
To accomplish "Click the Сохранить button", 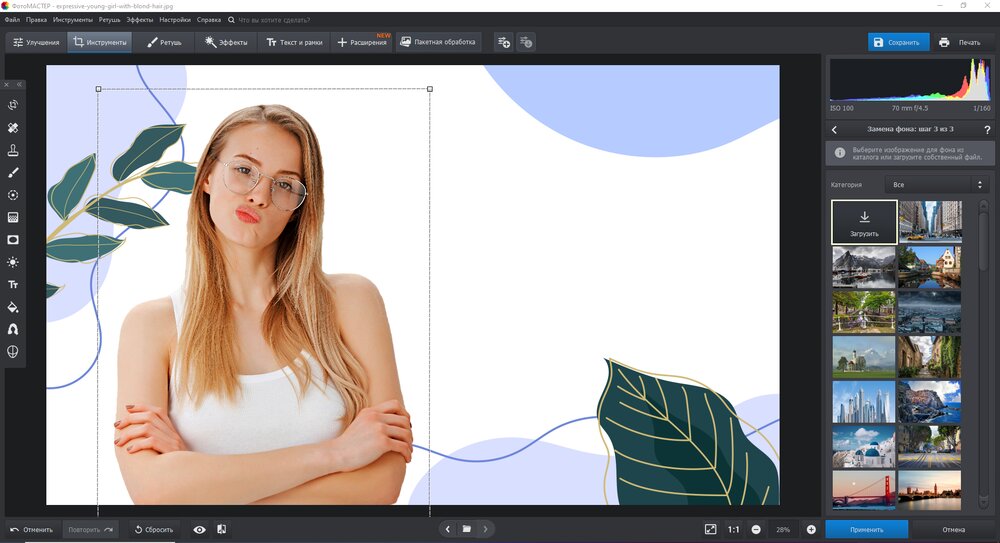I will pos(898,42).
